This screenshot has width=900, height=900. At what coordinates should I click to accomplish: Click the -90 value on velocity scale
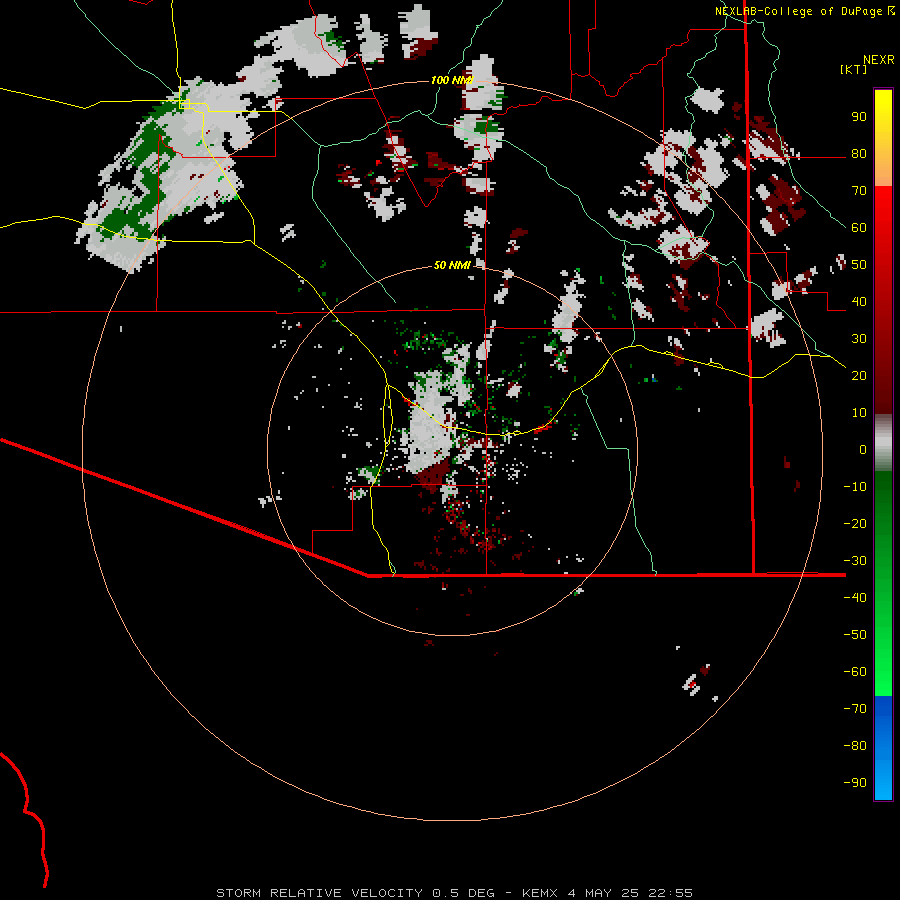[855, 782]
